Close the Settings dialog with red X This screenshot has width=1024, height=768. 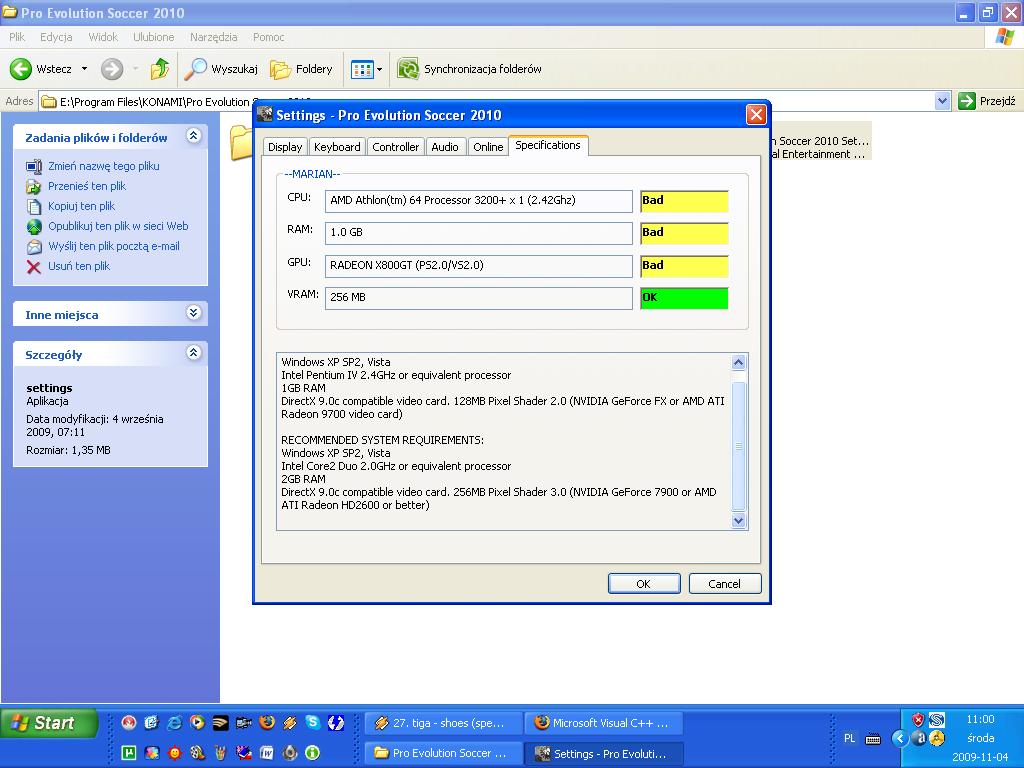click(x=756, y=115)
